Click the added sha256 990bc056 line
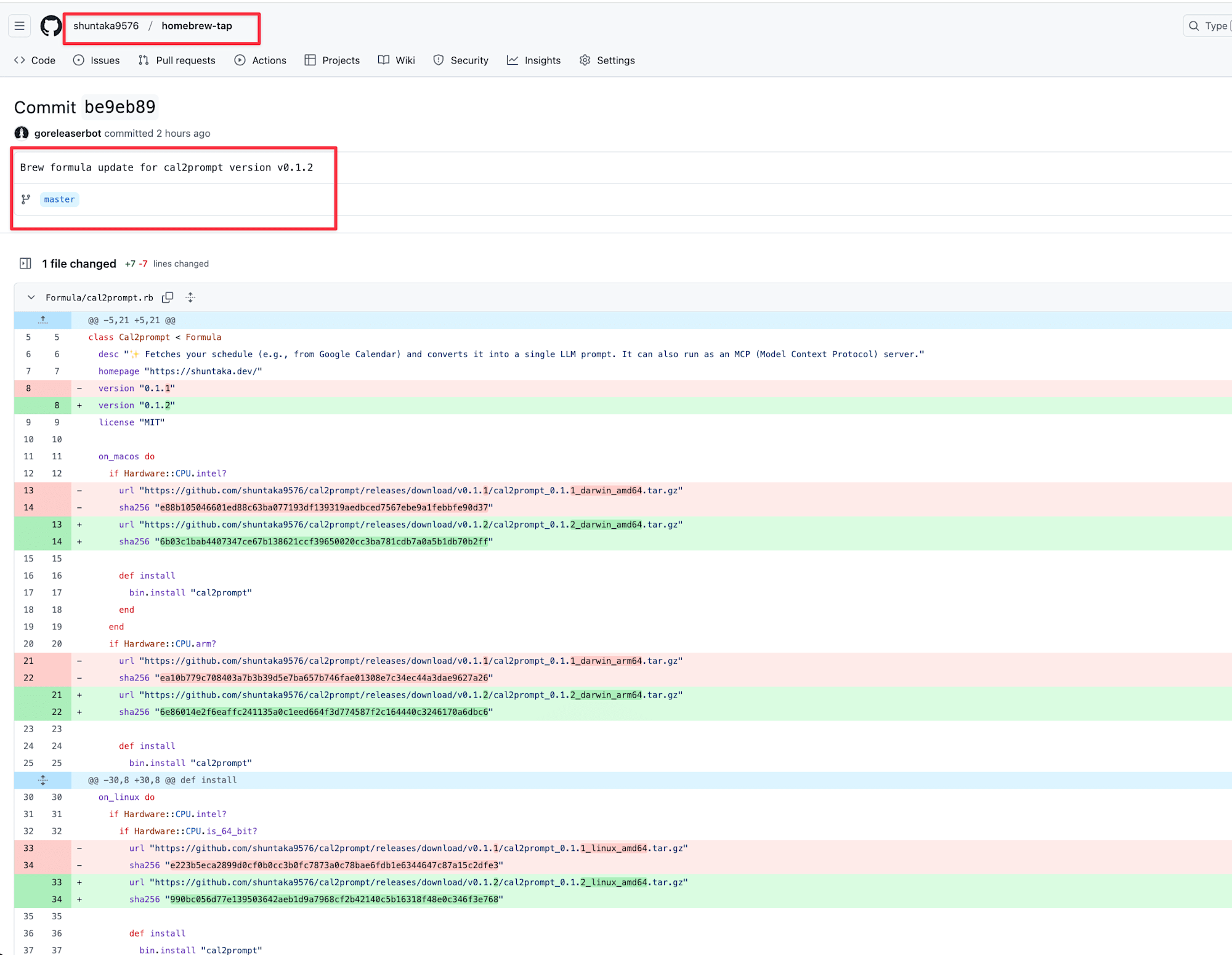 [623, 900]
